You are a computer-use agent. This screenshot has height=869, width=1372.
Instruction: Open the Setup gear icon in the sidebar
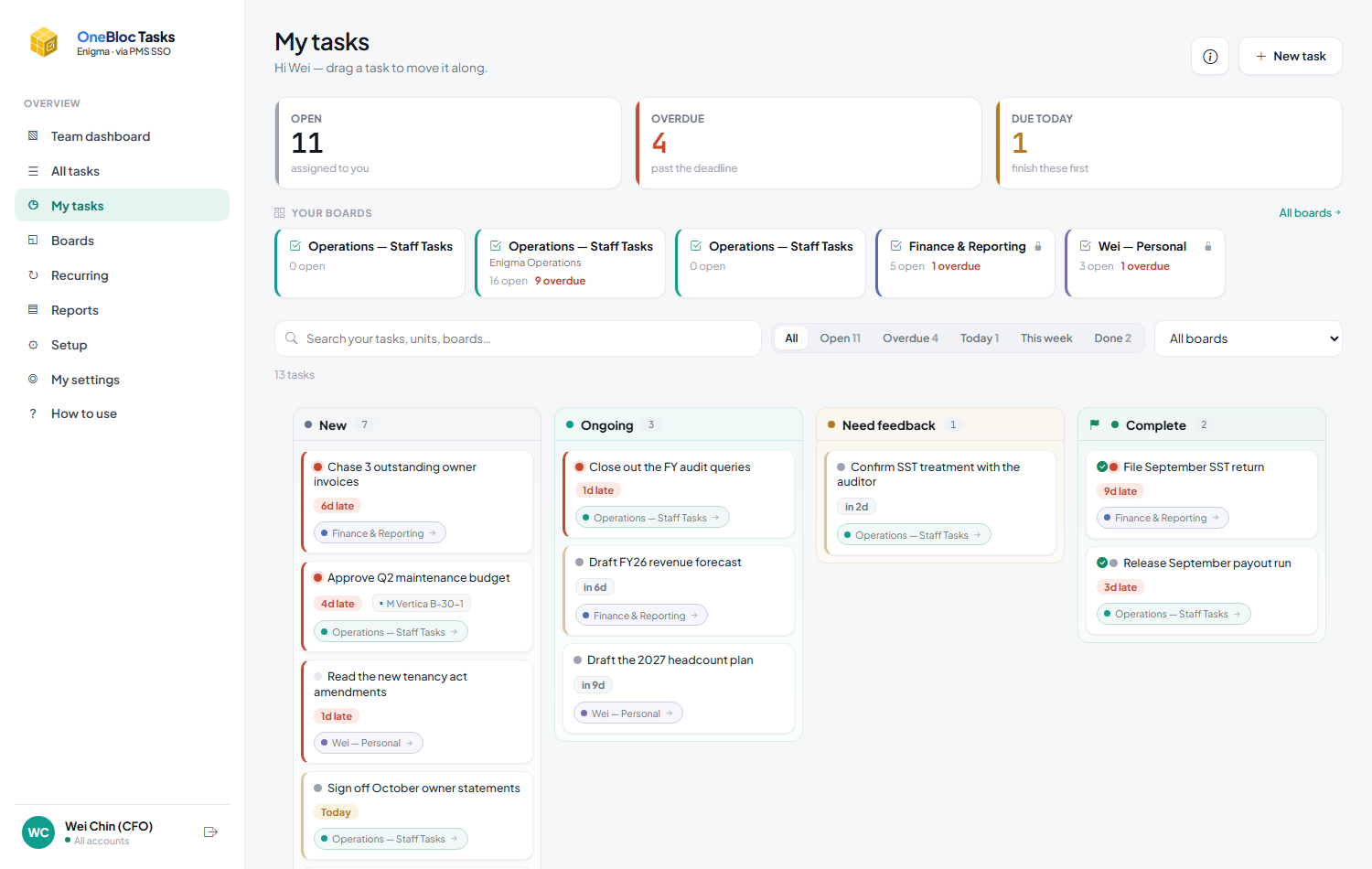33,344
